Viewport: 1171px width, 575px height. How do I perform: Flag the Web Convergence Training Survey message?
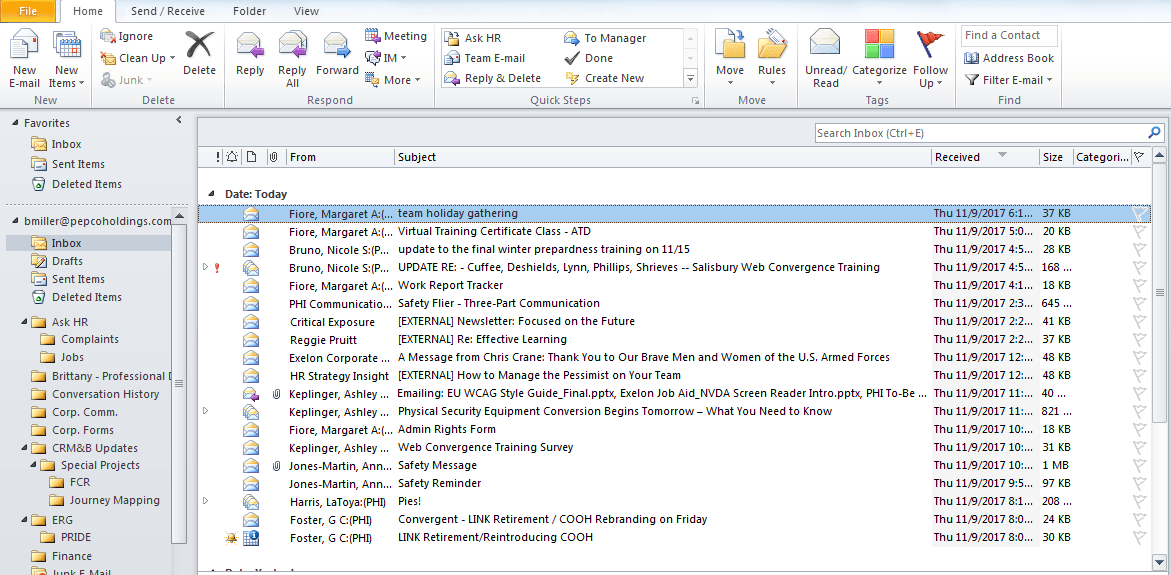pos(1139,447)
